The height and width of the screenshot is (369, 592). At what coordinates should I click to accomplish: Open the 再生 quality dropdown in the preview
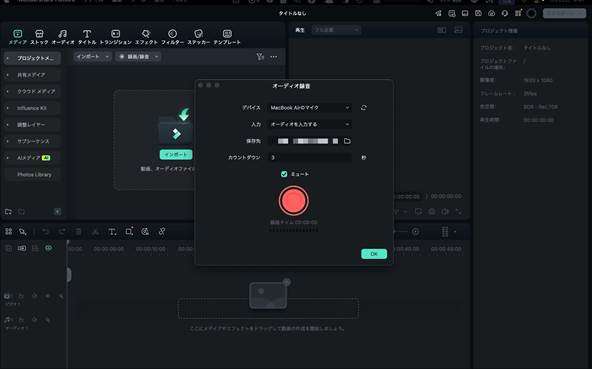pyautogui.click(x=336, y=29)
